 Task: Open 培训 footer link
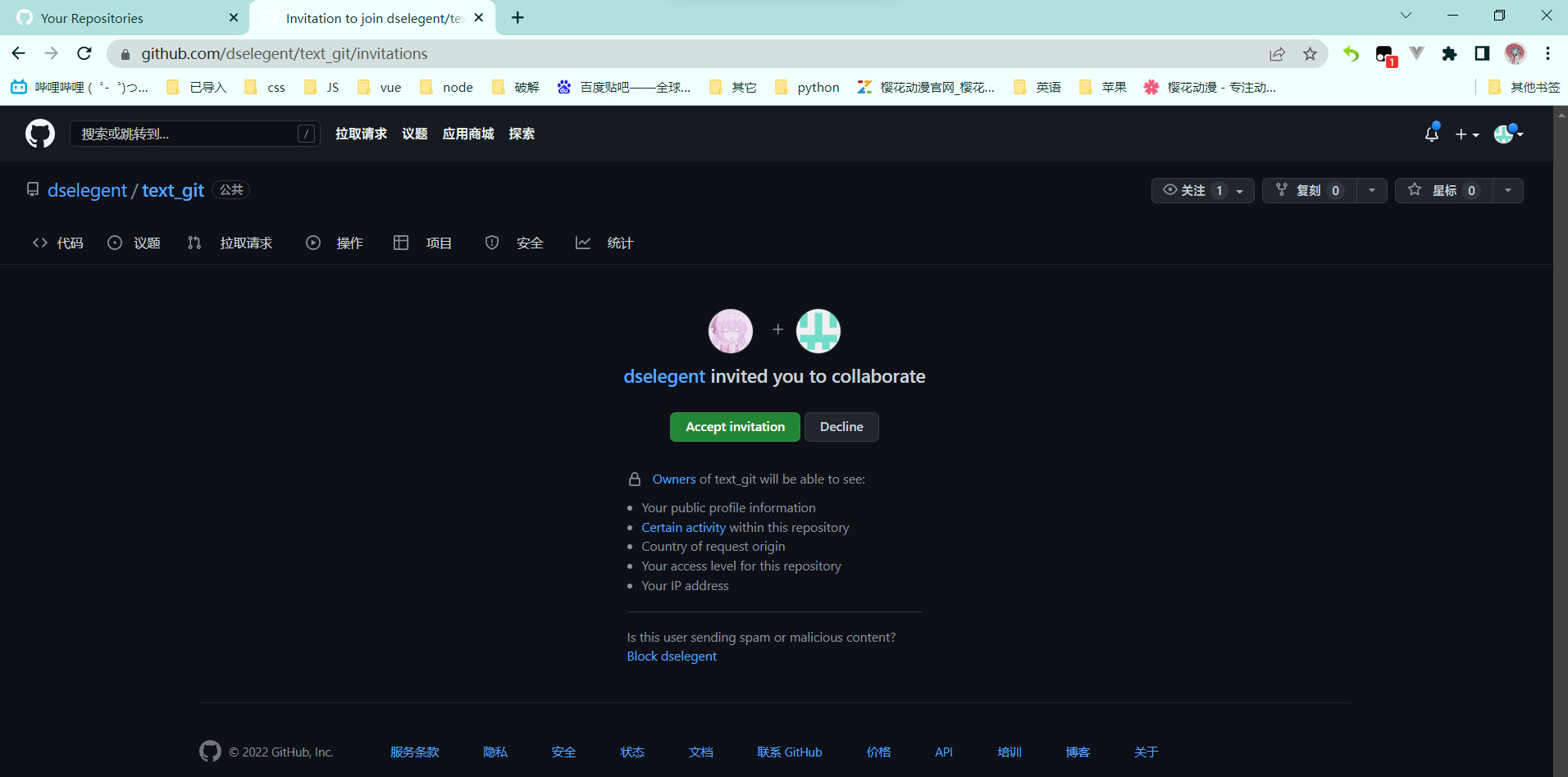(1010, 752)
